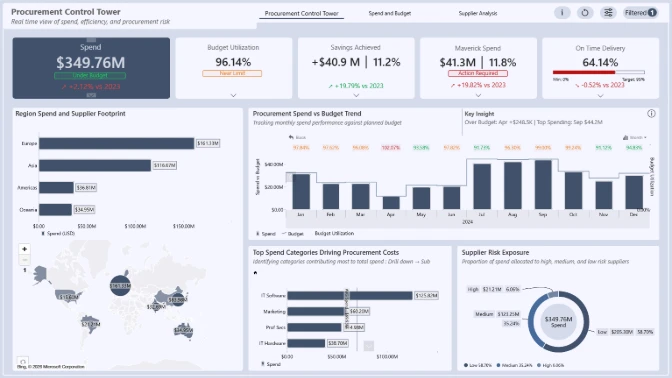Screen dimensions: 672x378
Task: Select the IT Software category bar
Action: click(x=350, y=295)
